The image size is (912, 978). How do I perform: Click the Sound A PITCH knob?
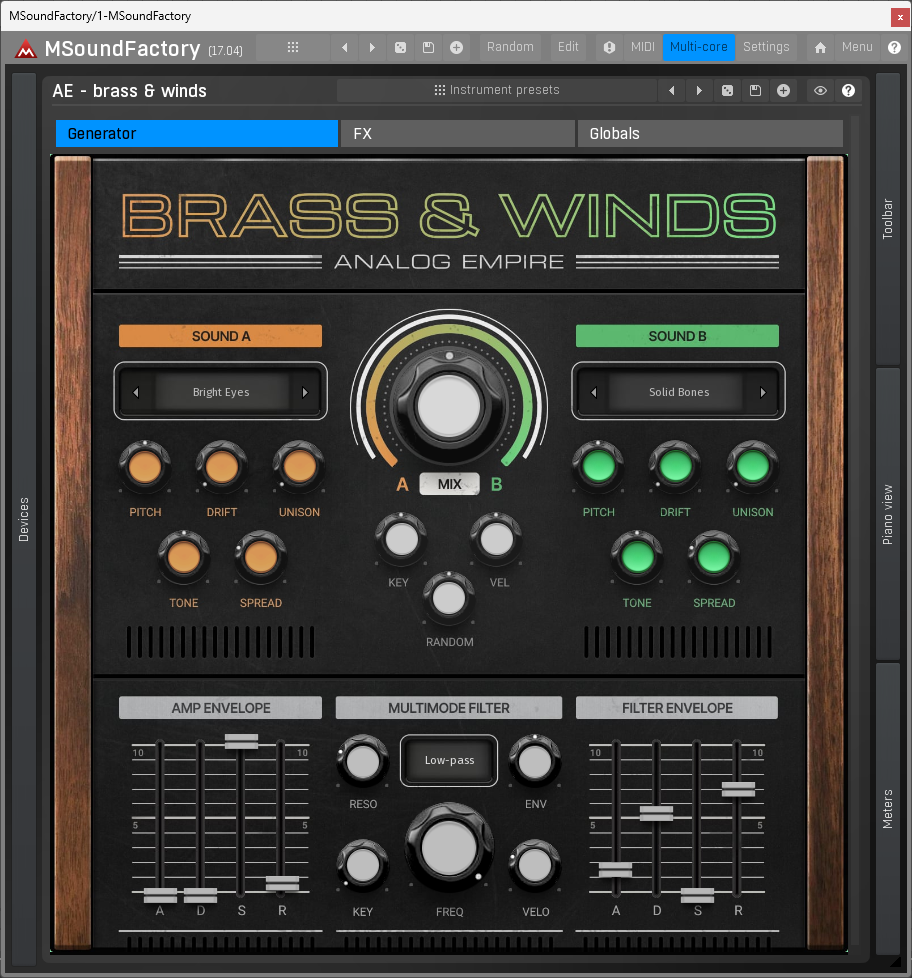click(x=145, y=467)
